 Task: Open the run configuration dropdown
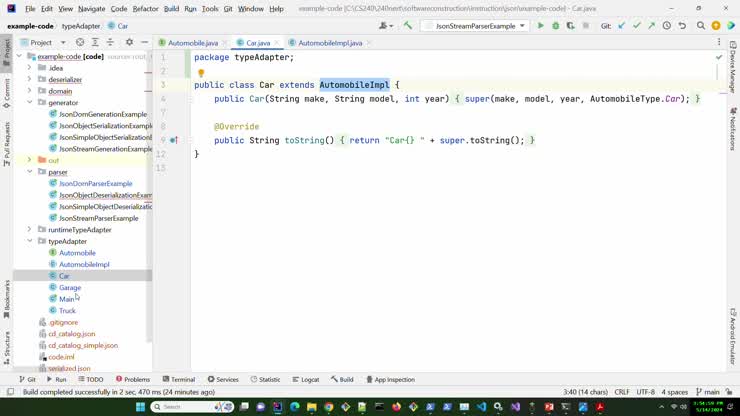coord(475,26)
